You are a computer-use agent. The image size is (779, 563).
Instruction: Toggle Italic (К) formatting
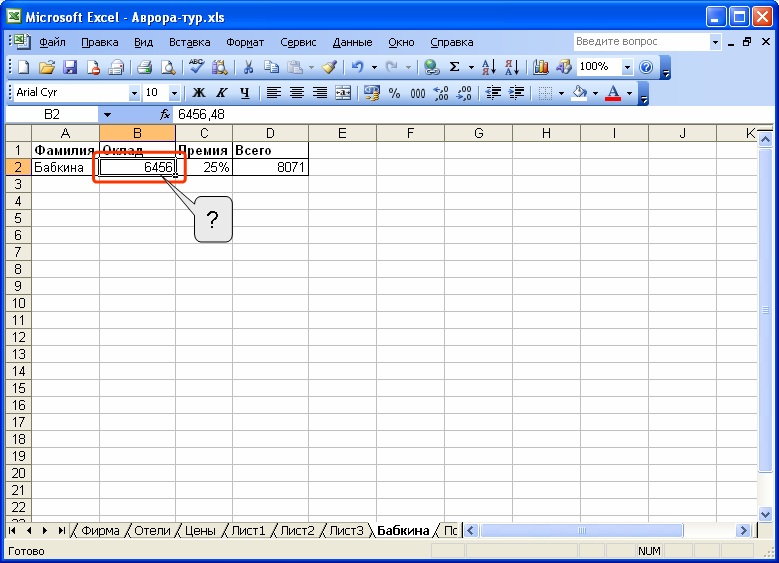pos(222,93)
